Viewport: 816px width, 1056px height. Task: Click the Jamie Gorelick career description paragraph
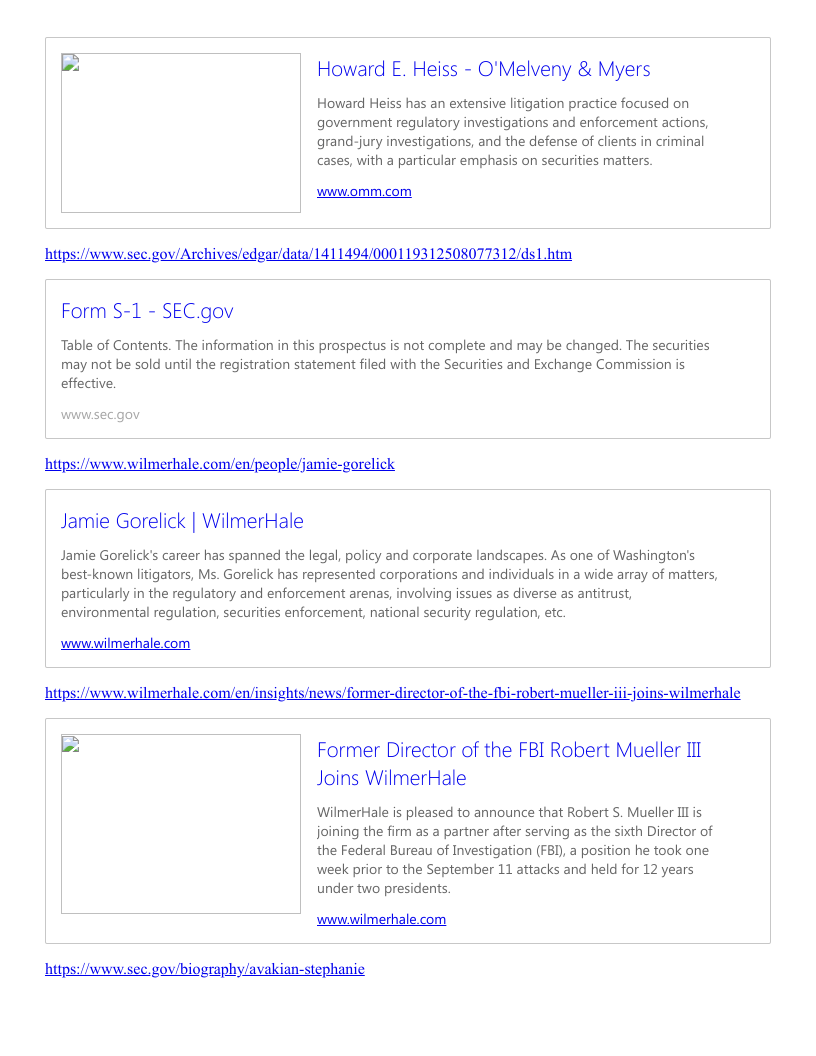tap(388, 583)
